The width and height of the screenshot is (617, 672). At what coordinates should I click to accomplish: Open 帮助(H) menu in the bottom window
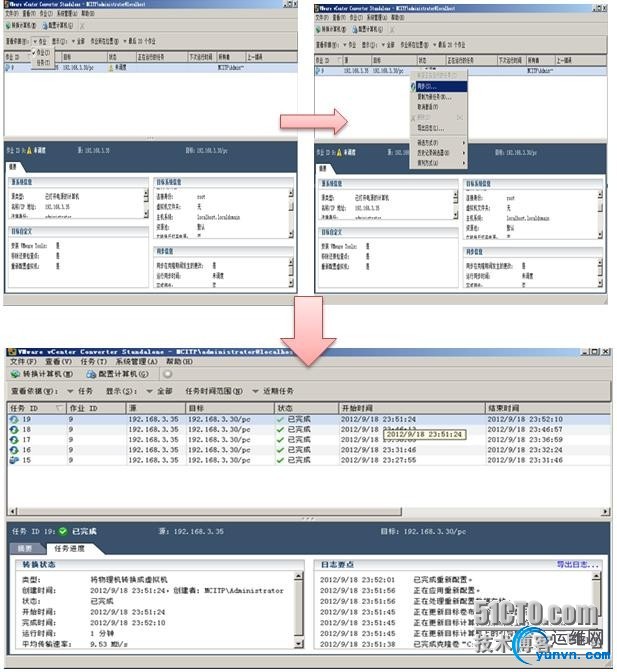tap(179, 362)
